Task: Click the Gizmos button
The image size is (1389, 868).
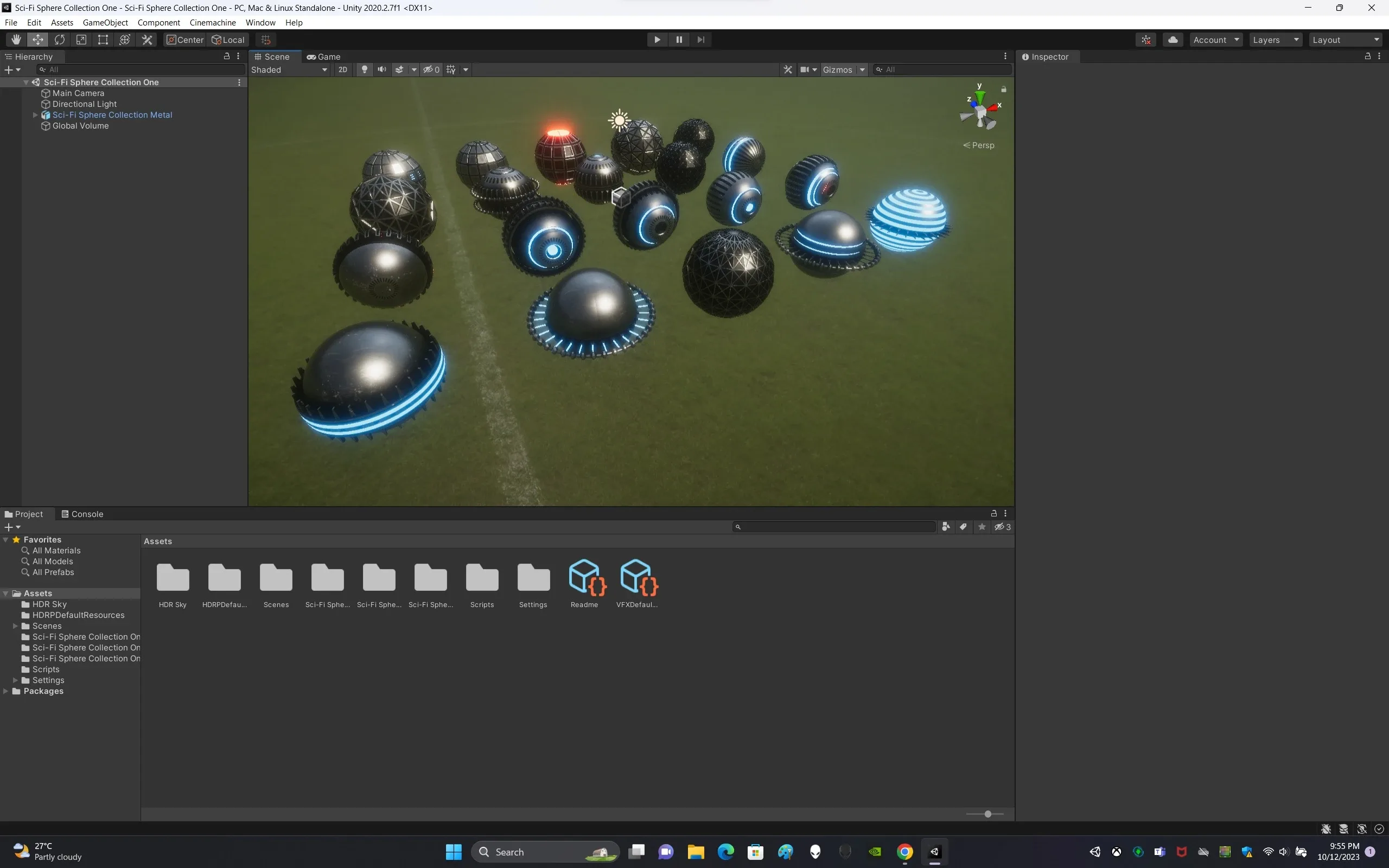Action: [837, 69]
